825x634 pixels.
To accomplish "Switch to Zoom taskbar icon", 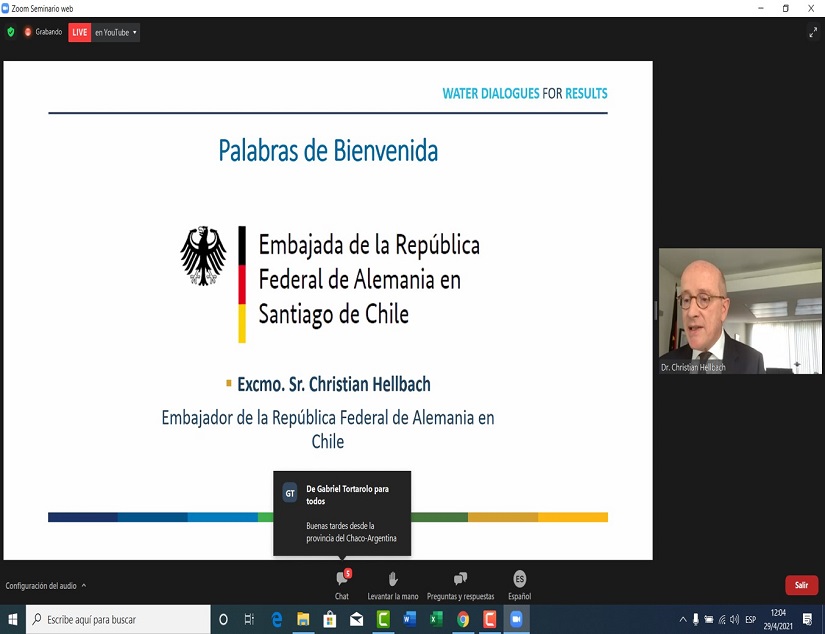I will pyautogui.click(x=516, y=619).
